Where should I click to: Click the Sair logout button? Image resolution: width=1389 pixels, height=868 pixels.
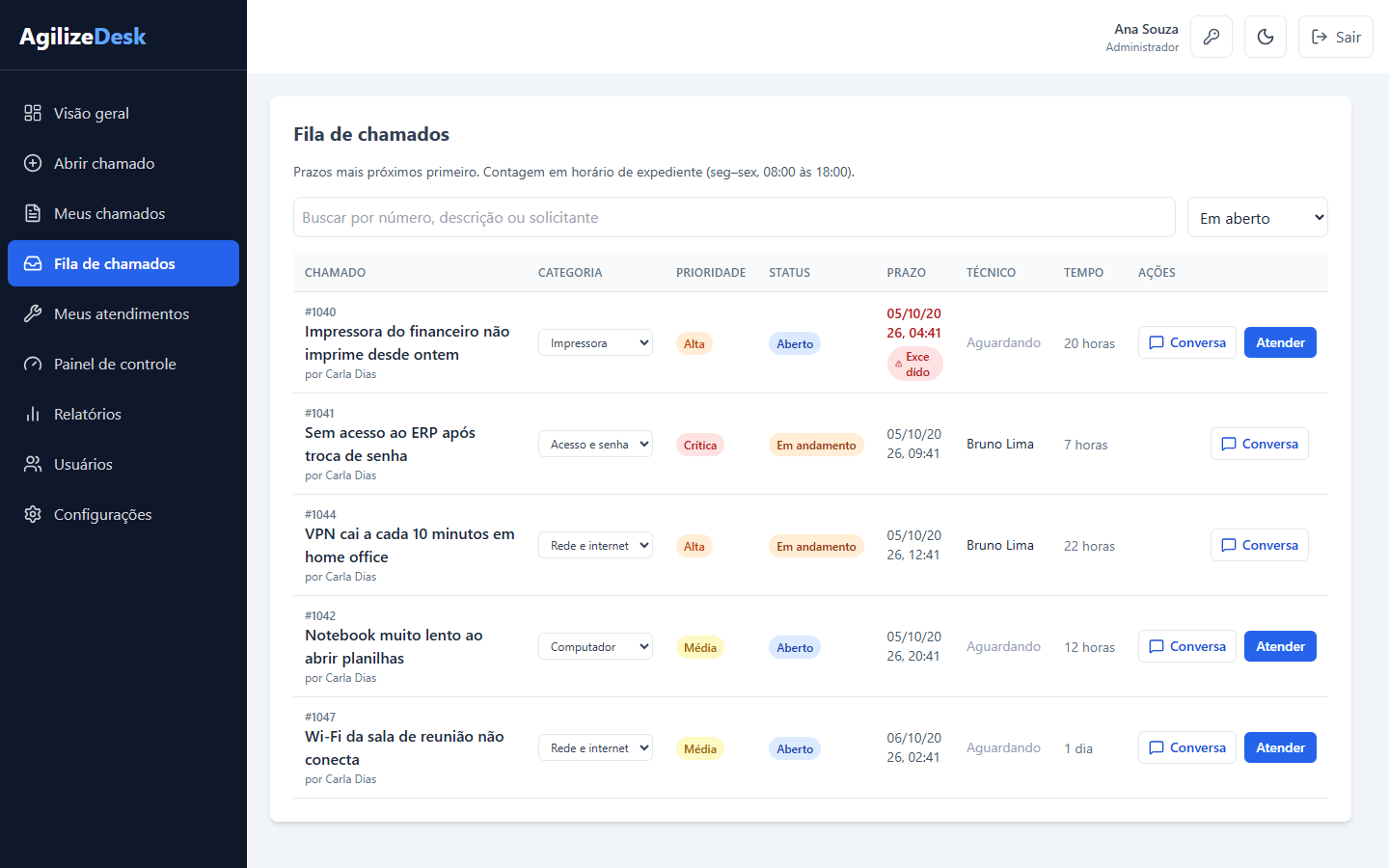pos(1336,37)
